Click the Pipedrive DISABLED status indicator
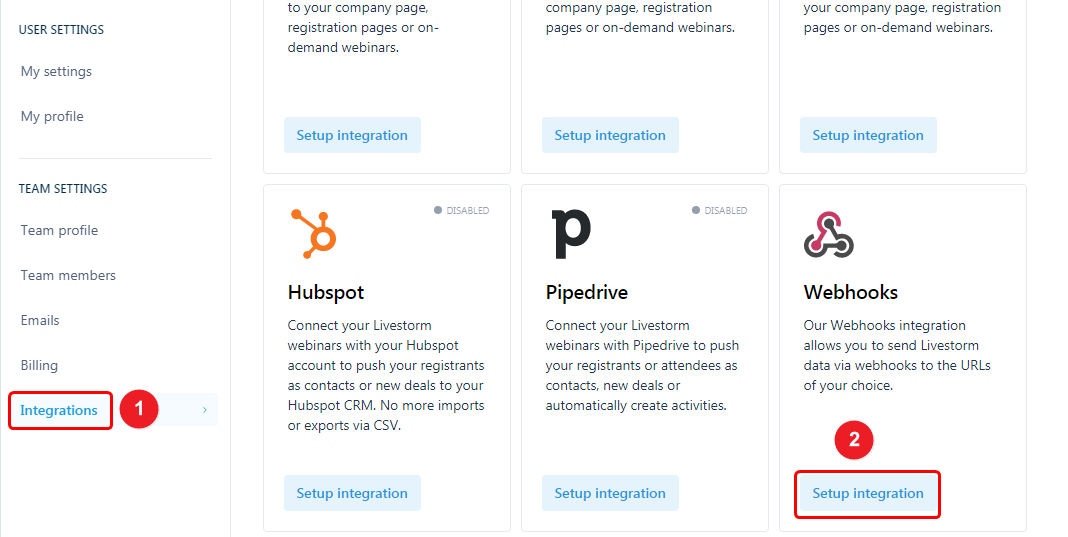Viewport: 1068px width, 537px height. tap(719, 211)
